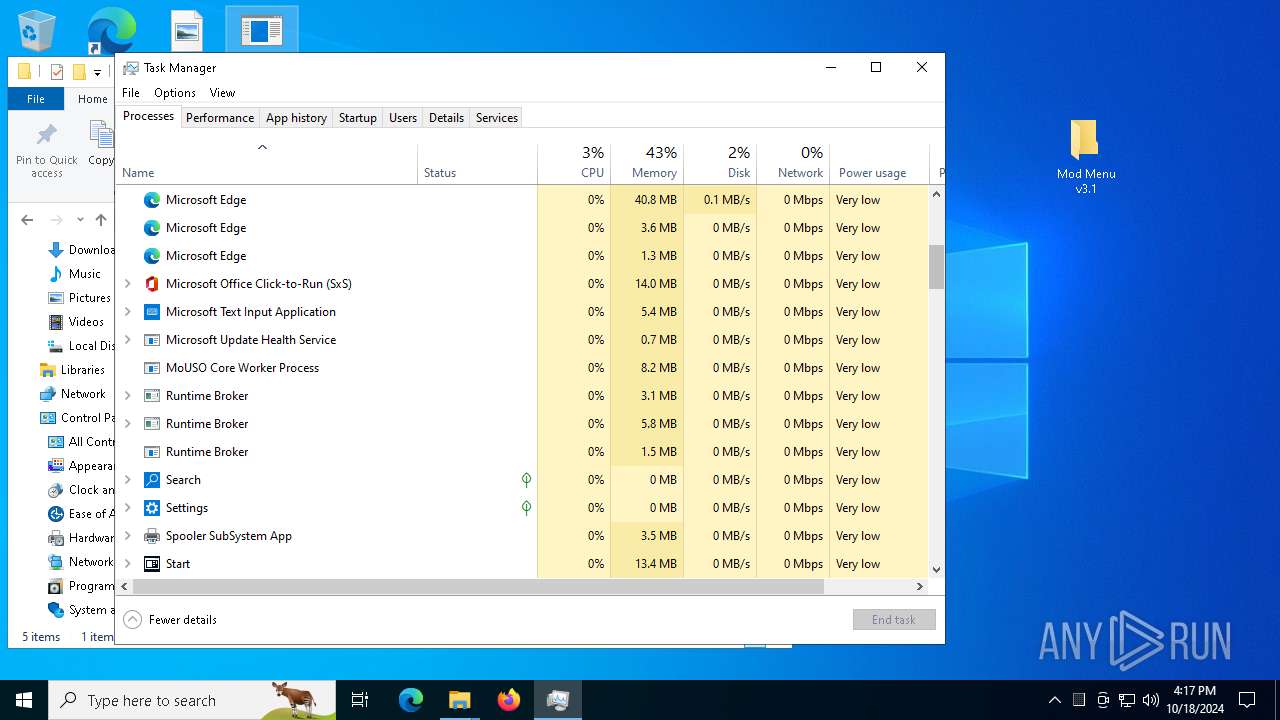The height and width of the screenshot is (720, 1280).
Task: Click the File Explorer back arrow
Action: [x=27, y=220]
